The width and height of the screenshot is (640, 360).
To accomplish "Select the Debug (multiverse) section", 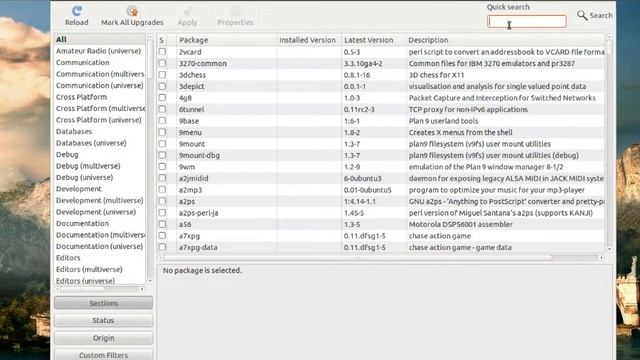I will point(88,166).
